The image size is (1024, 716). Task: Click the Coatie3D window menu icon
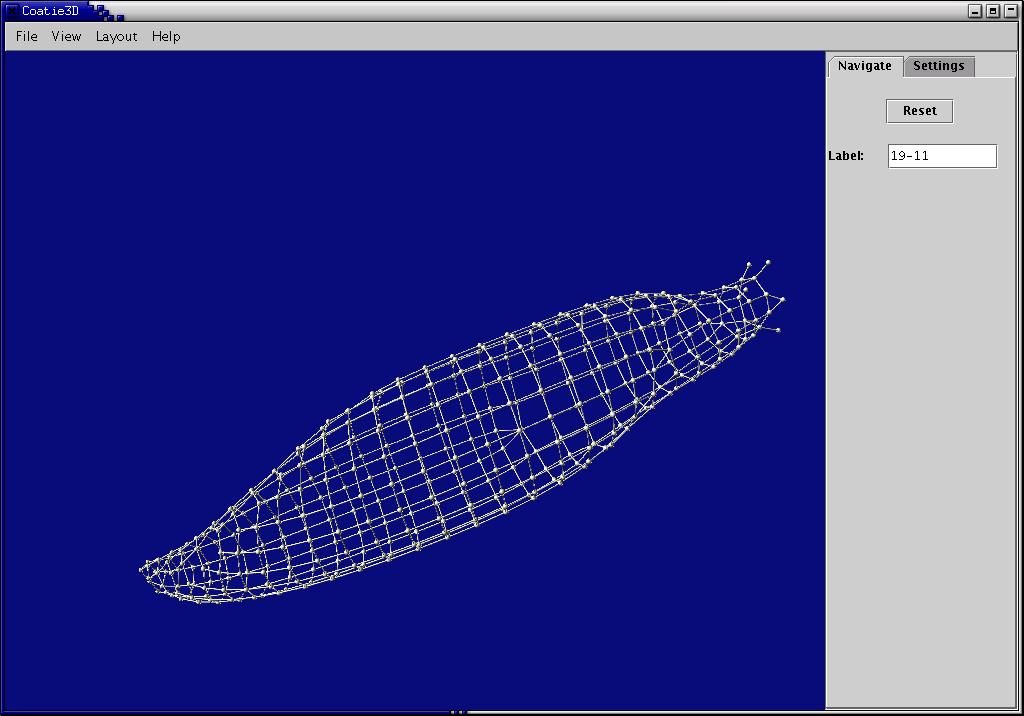point(11,11)
